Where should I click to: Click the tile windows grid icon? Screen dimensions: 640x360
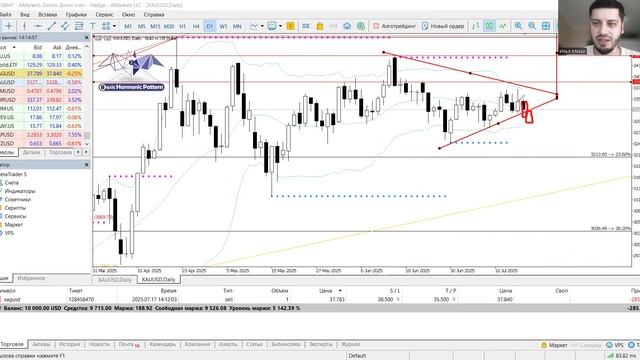click(x=546, y=26)
